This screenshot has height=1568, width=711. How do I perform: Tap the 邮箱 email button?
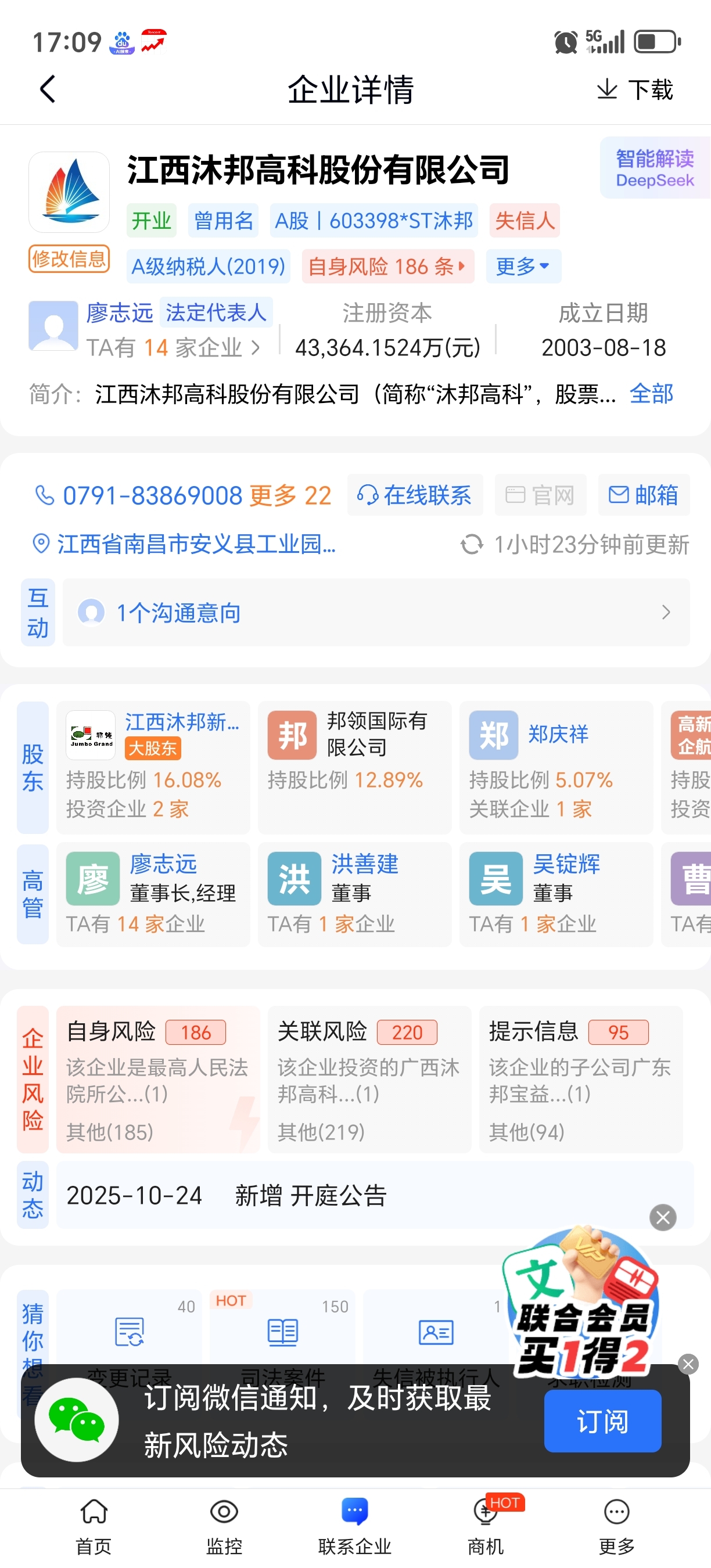click(x=644, y=495)
